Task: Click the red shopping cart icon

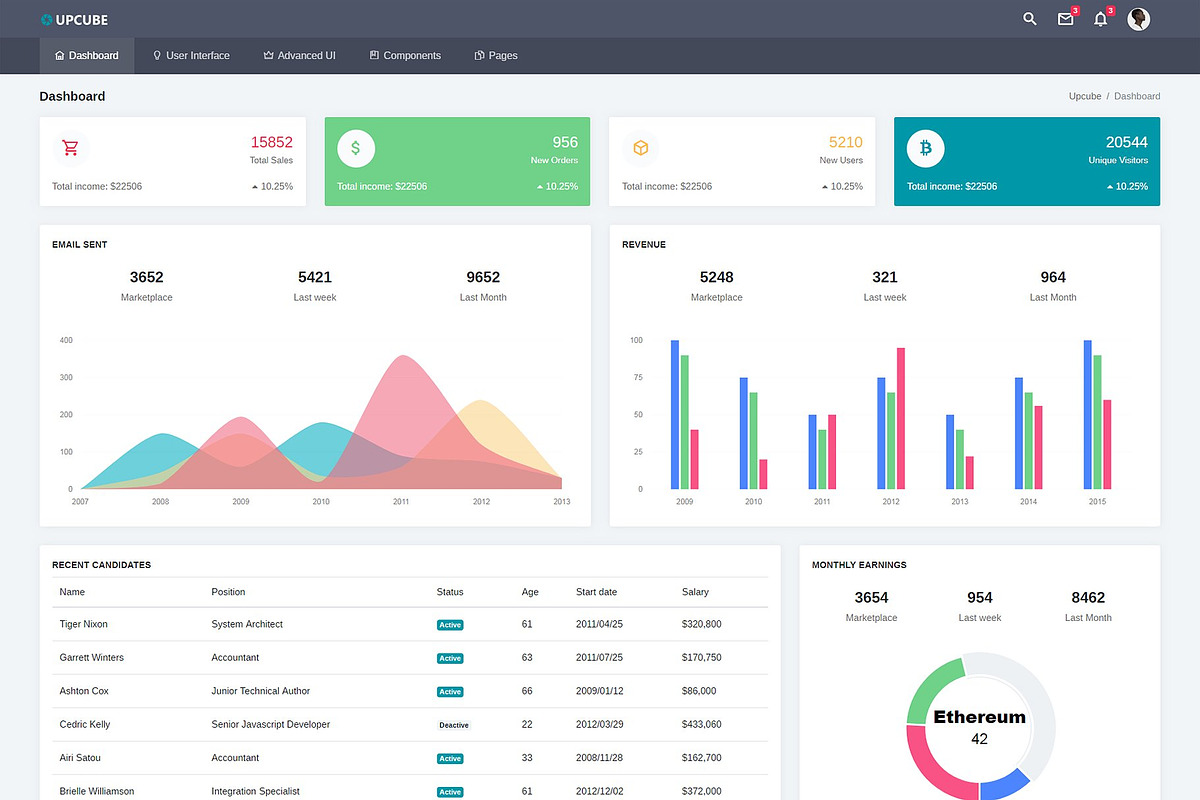Action: pos(70,148)
